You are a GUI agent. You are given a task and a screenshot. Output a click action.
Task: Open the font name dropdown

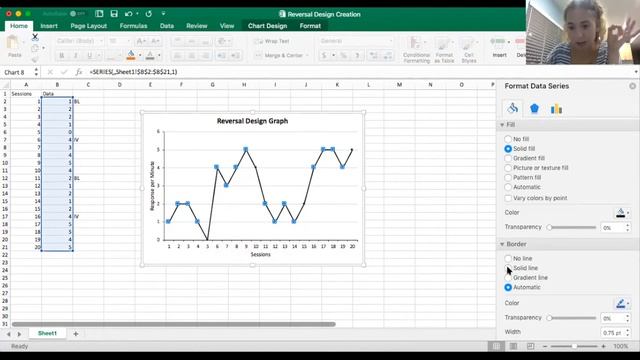[x=101, y=41]
